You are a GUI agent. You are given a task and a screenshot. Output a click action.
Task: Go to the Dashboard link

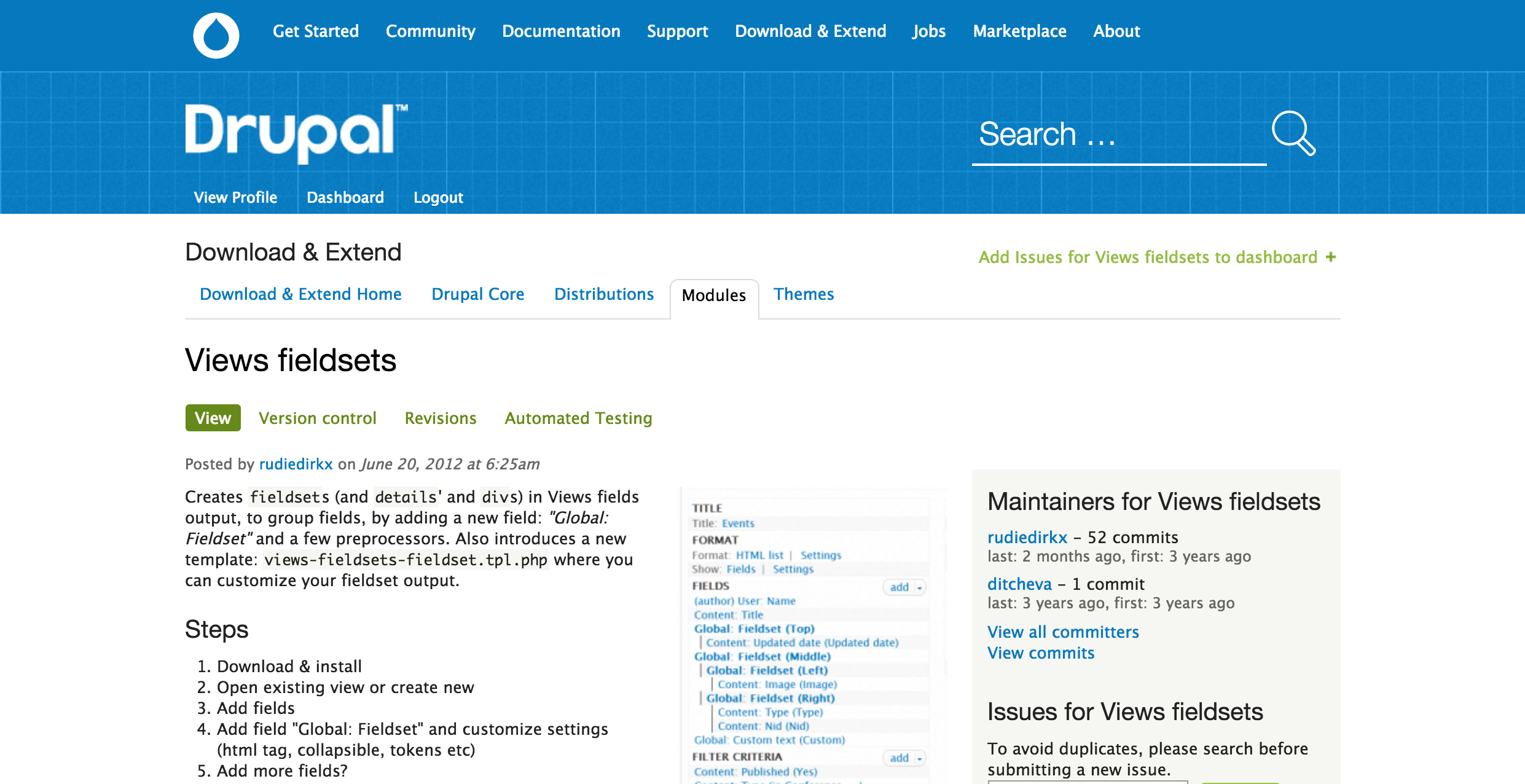[x=345, y=197]
